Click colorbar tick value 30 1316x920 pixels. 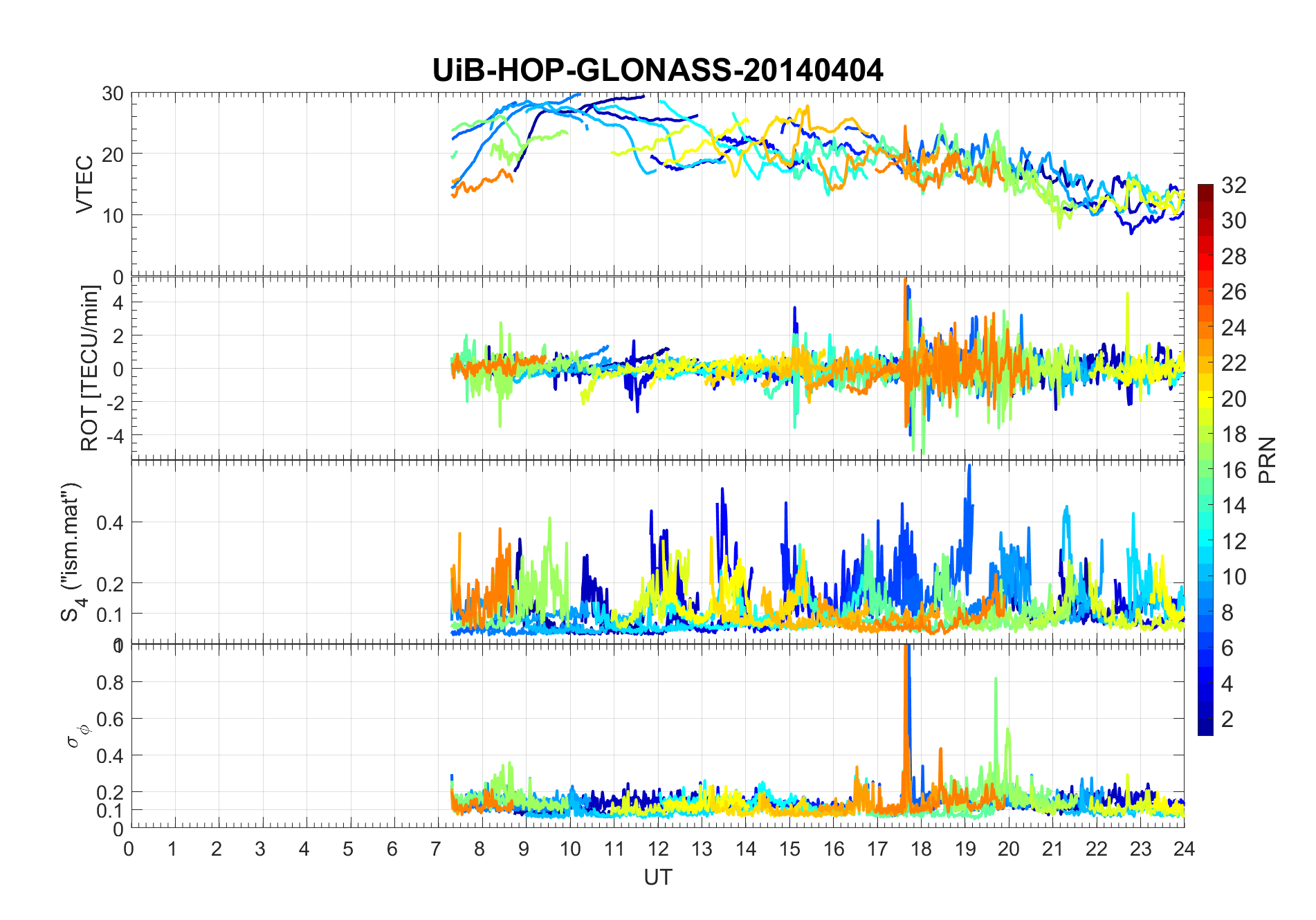1234,221
